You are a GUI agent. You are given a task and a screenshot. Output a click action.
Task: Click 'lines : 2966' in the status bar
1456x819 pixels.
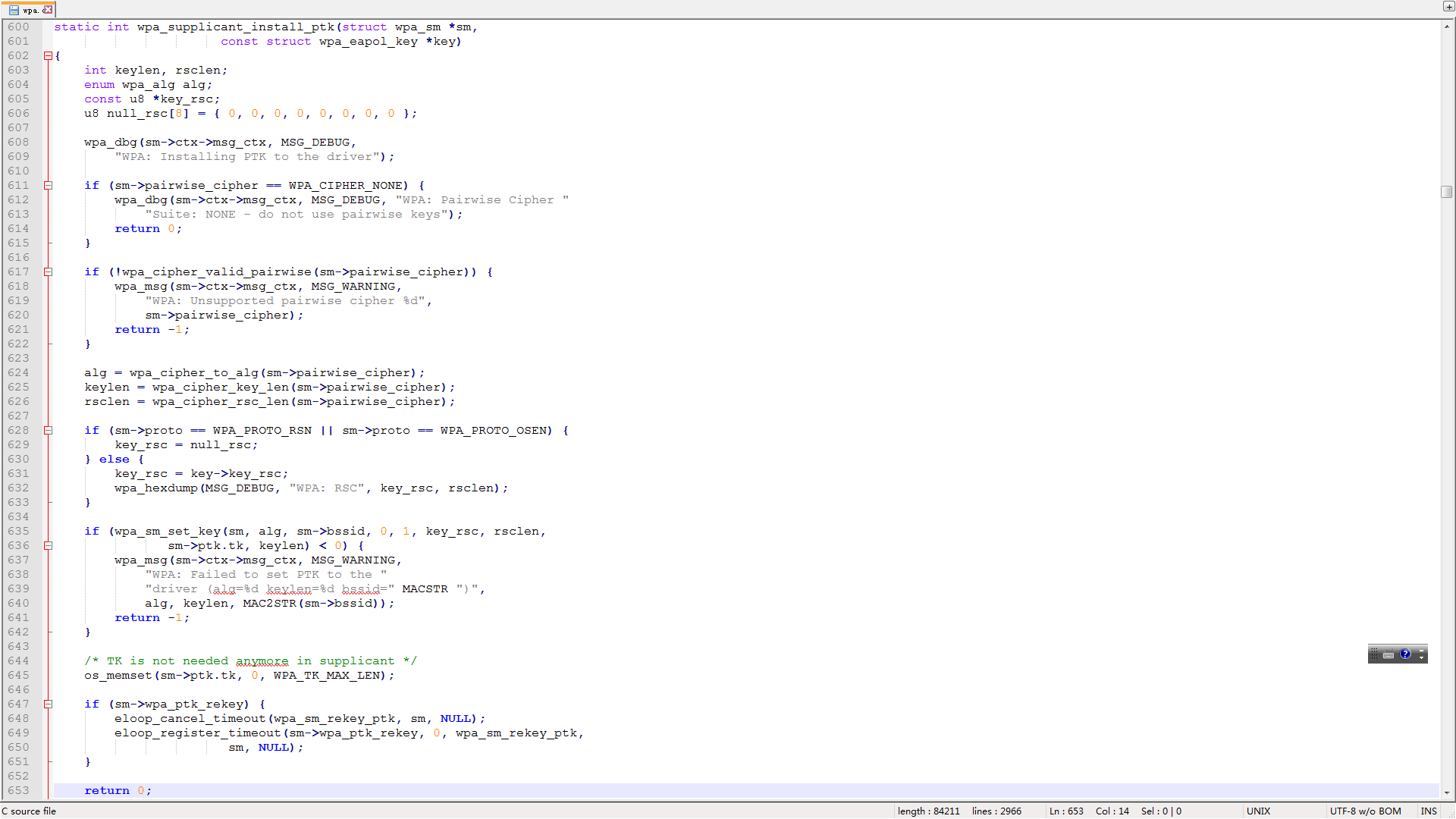pyautogui.click(x=996, y=811)
